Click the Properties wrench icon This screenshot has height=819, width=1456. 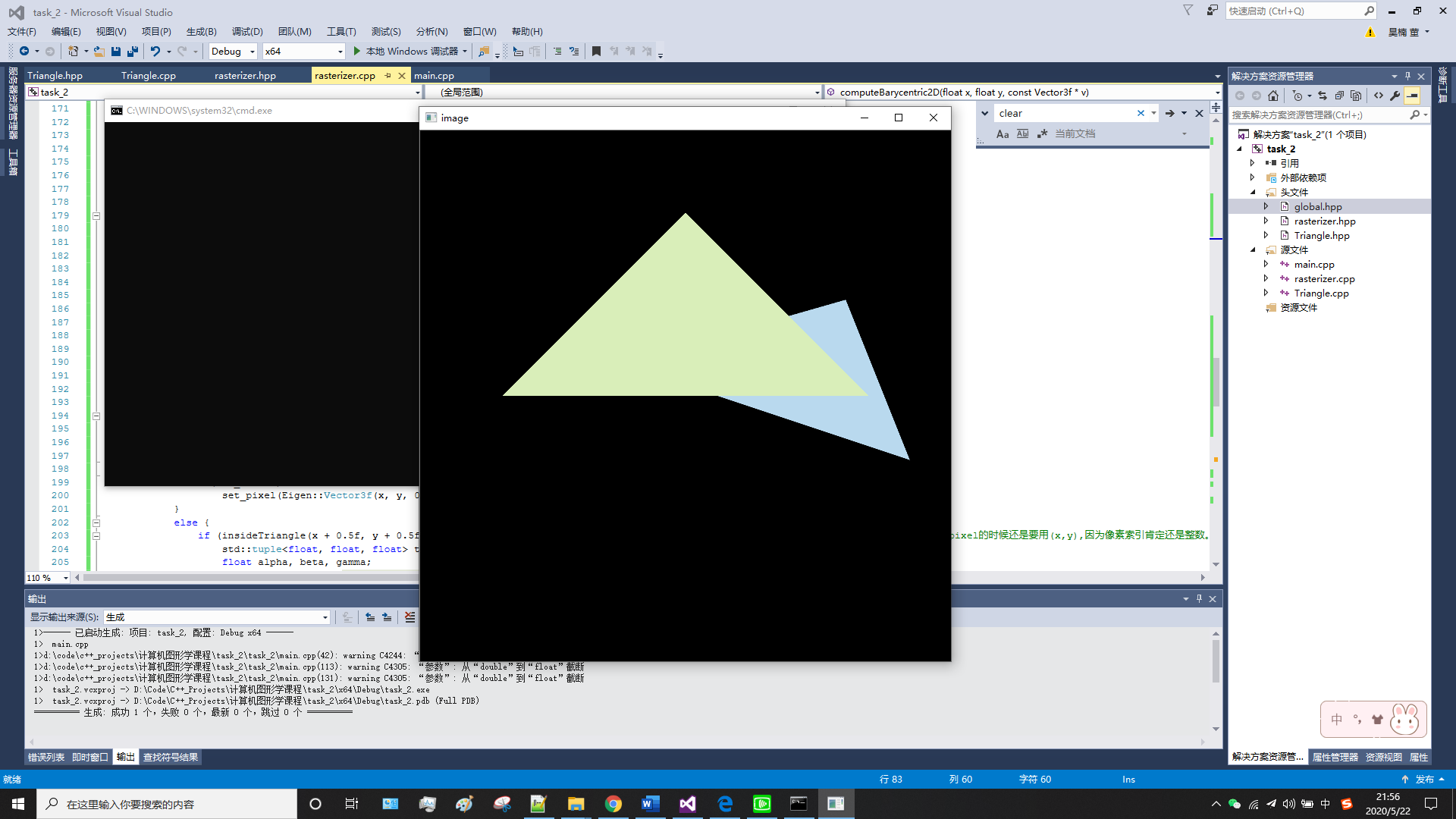tap(1395, 96)
